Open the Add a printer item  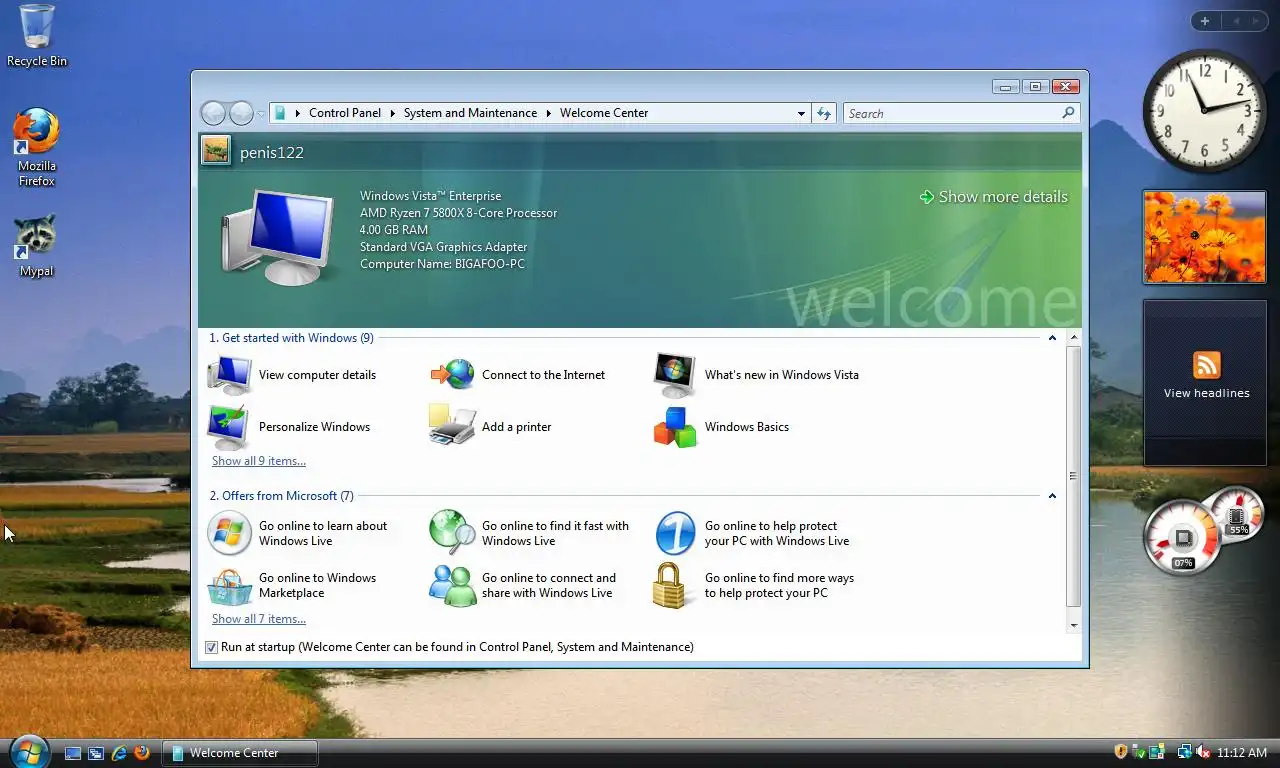491,427
